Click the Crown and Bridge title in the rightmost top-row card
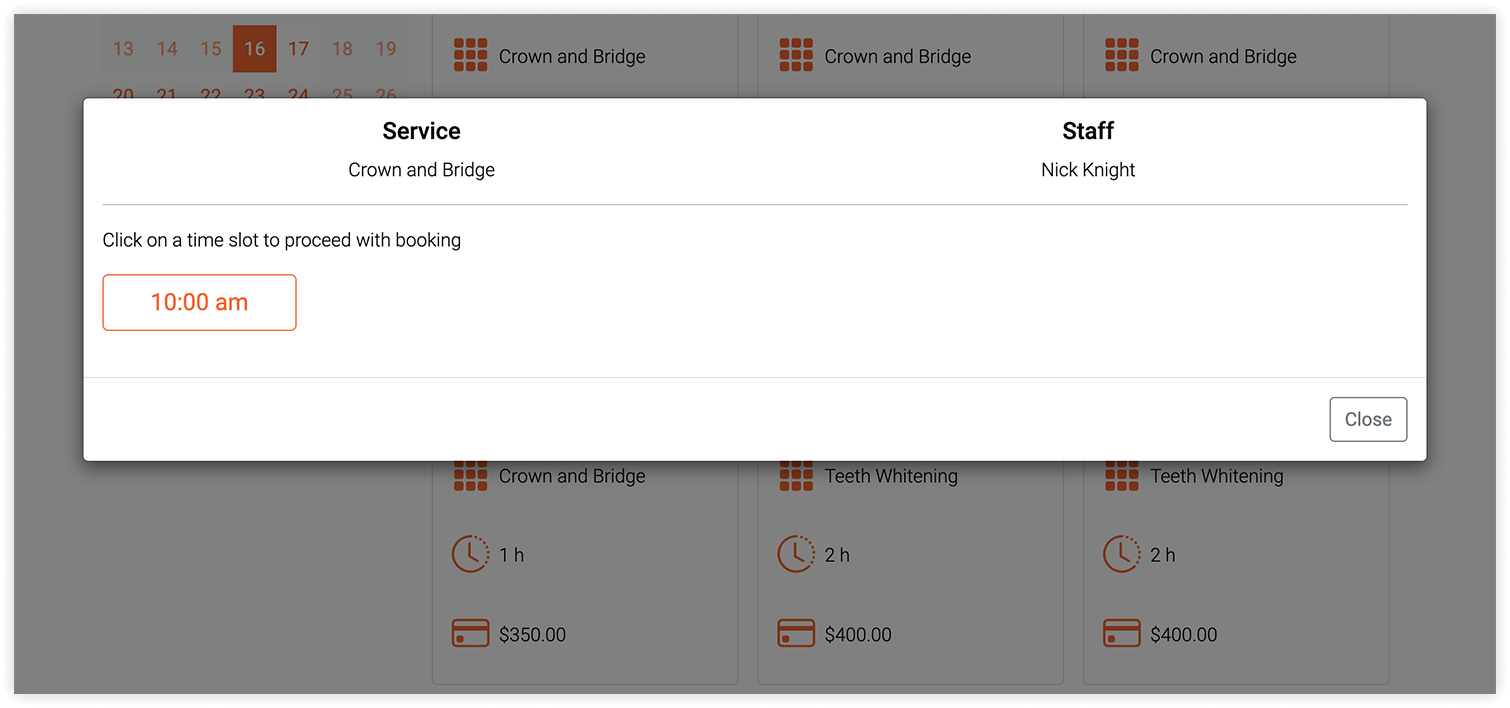The image size is (1510, 708). (x=1223, y=57)
